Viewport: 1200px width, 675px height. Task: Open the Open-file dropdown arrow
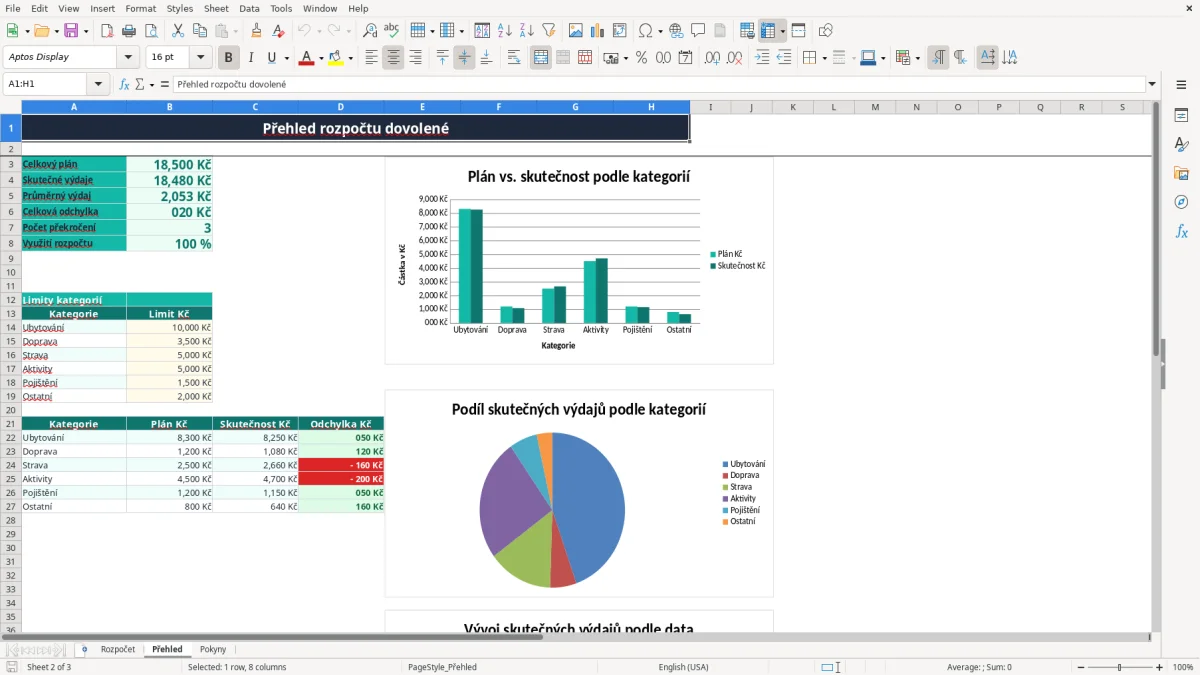coord(56,31)
